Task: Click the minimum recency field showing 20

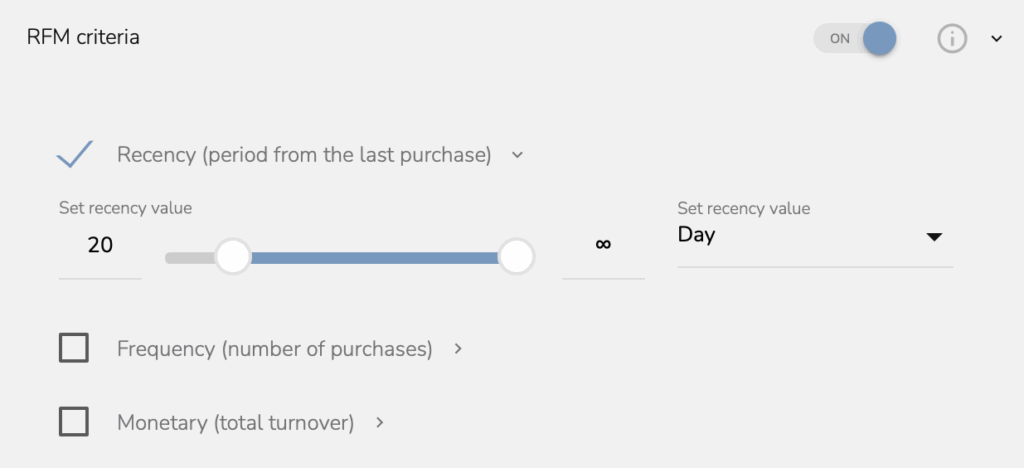Action: pos(100,245)
